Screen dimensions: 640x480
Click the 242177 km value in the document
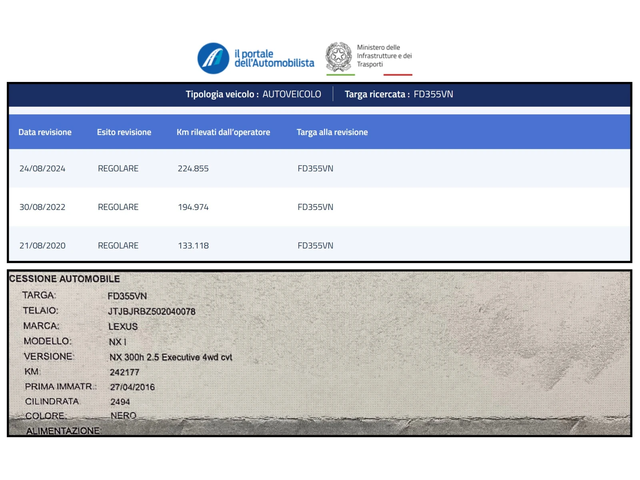click(x=123, y=371)
